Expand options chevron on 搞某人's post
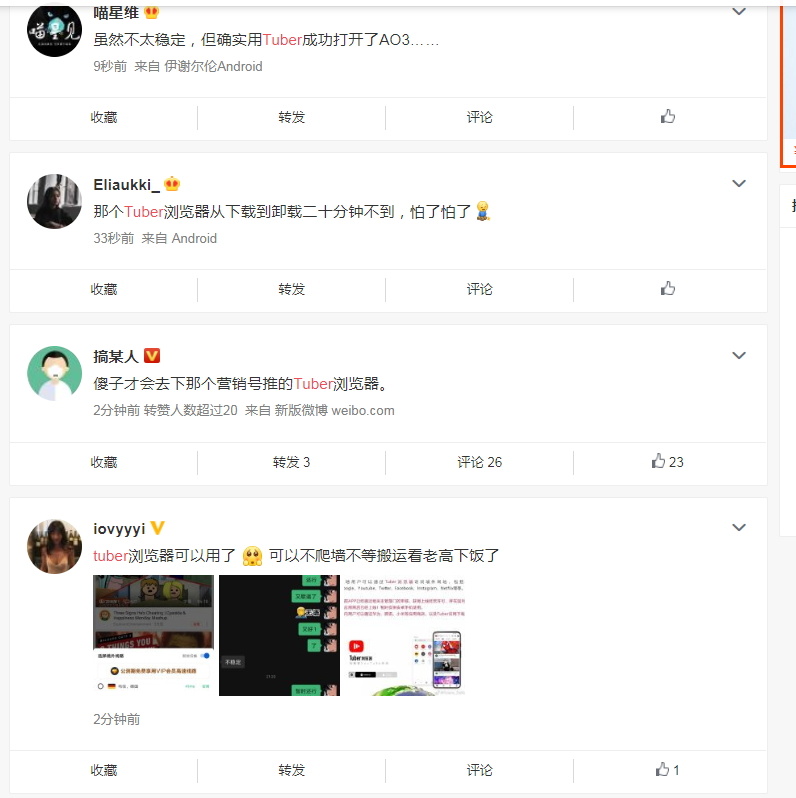This screenshot has width=796, height=798. 738,355
